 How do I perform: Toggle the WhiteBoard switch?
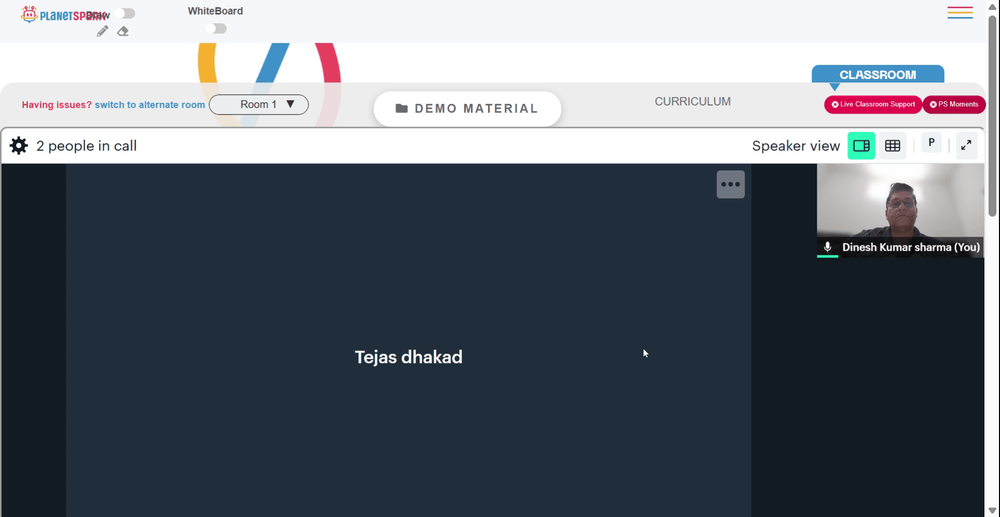coord(216,29)
